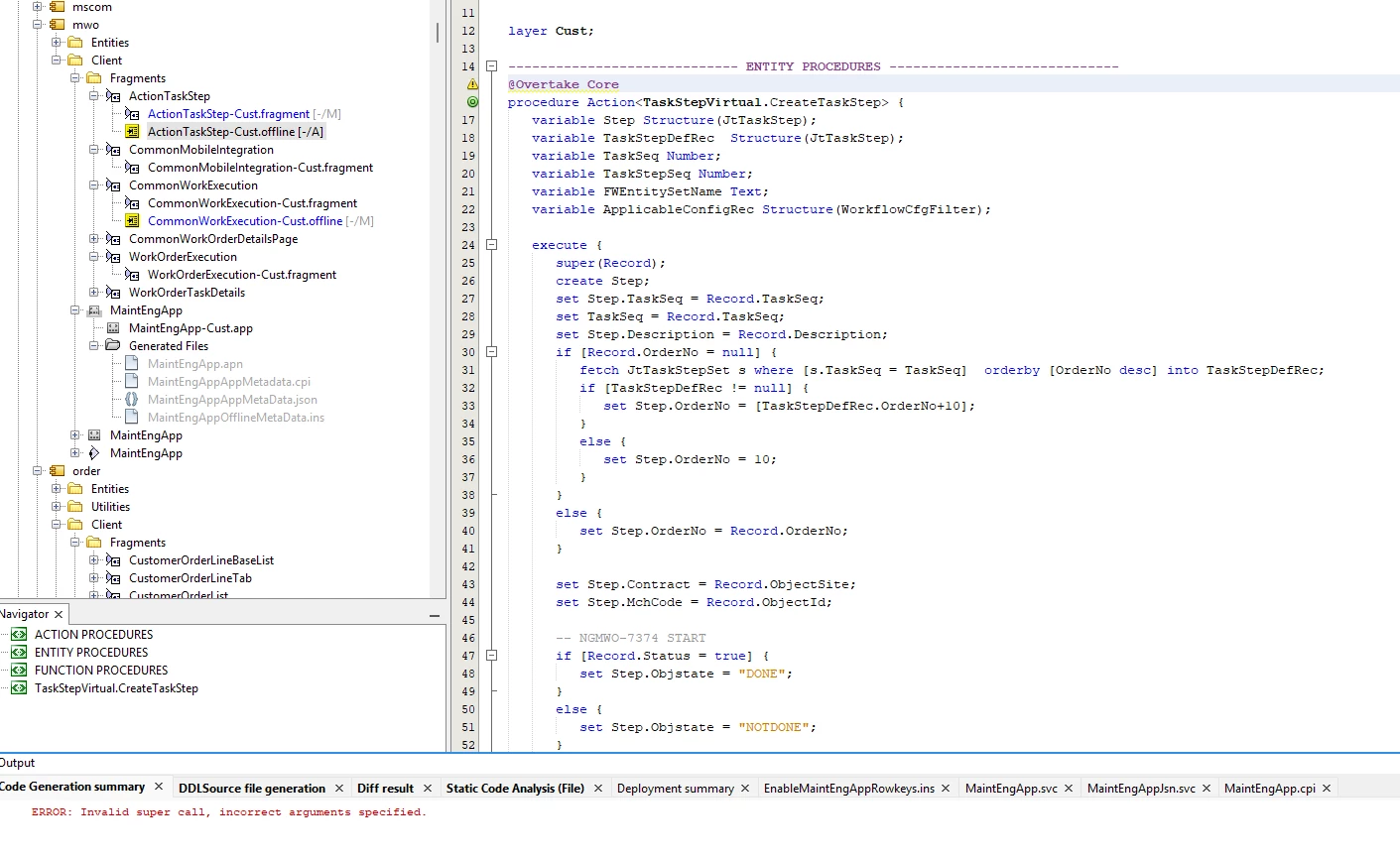Expand the CustomerOrderLineTab node
The height and width of the screenshot is (860, 1400).
click(x=94, y=578)
